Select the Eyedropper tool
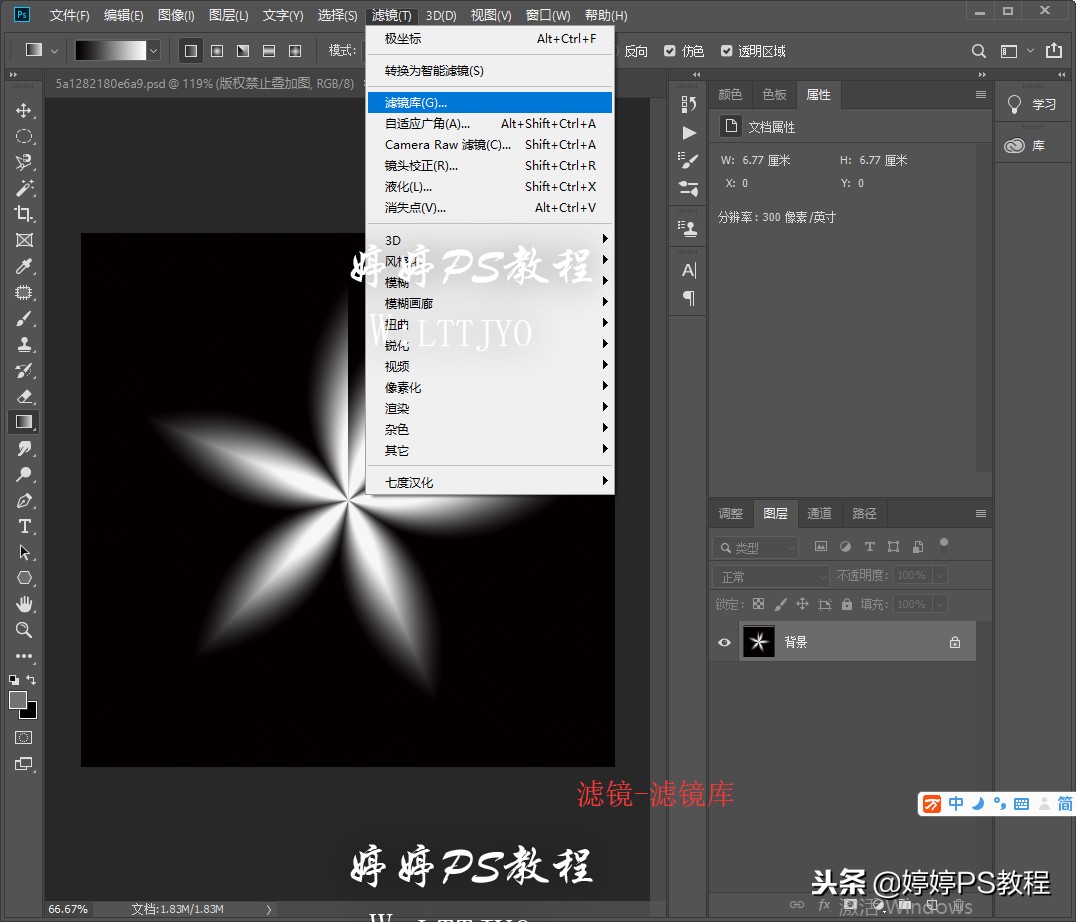Image resolution: width=1076 pixels, height=922 pixels. point(24,266)
